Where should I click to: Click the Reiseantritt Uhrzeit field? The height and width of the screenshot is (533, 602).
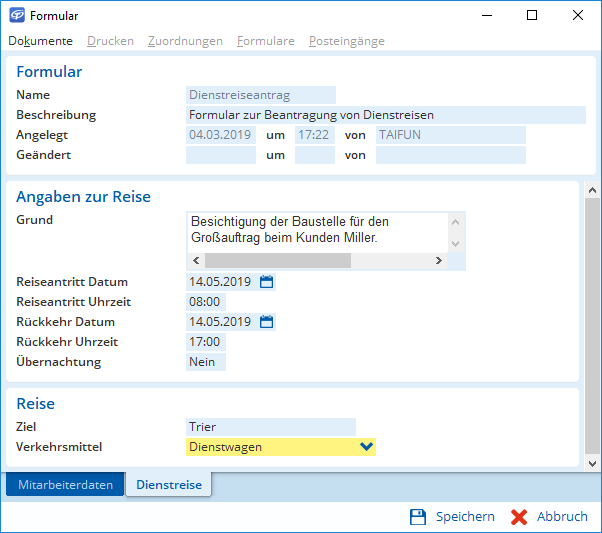point(205,302)
